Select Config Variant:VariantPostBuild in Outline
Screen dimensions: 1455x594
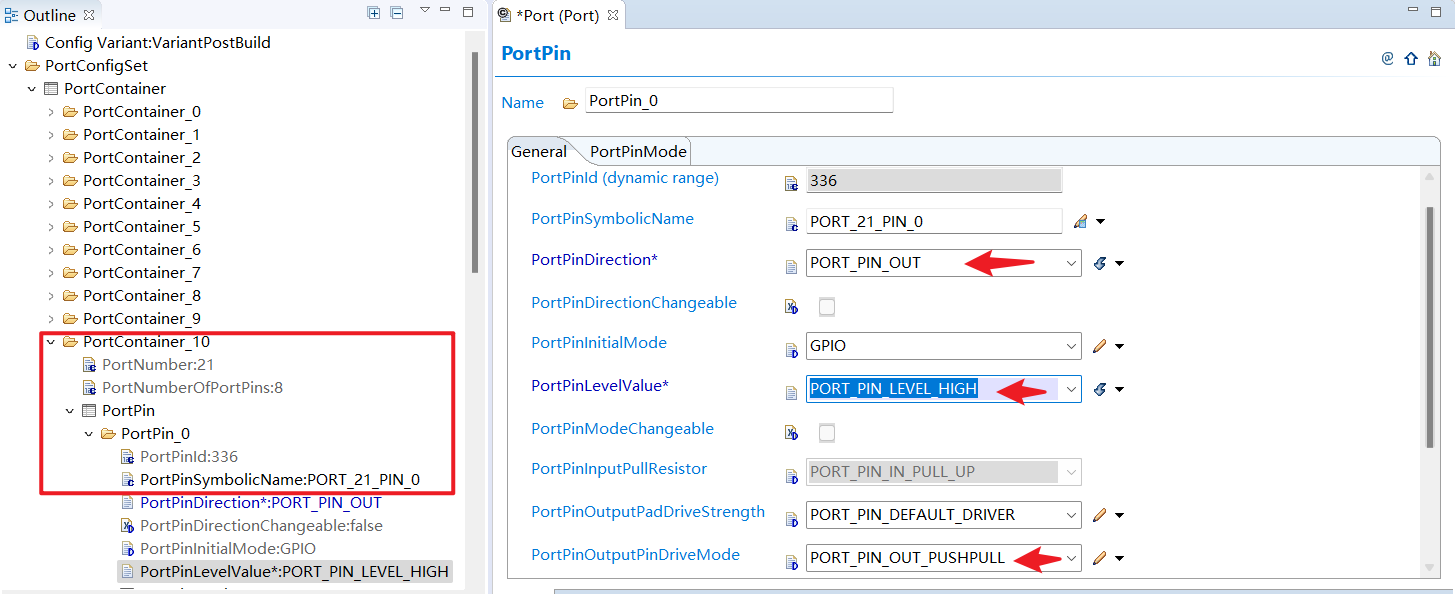(x=158, y=43)
